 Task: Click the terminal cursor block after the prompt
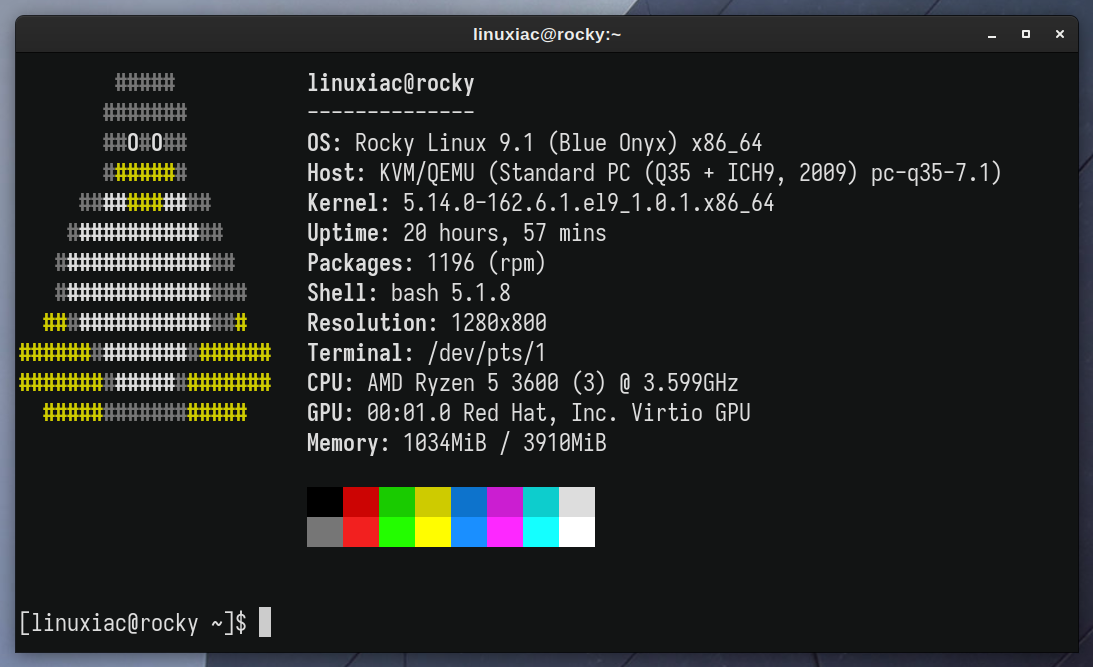(x=265, y=622)
